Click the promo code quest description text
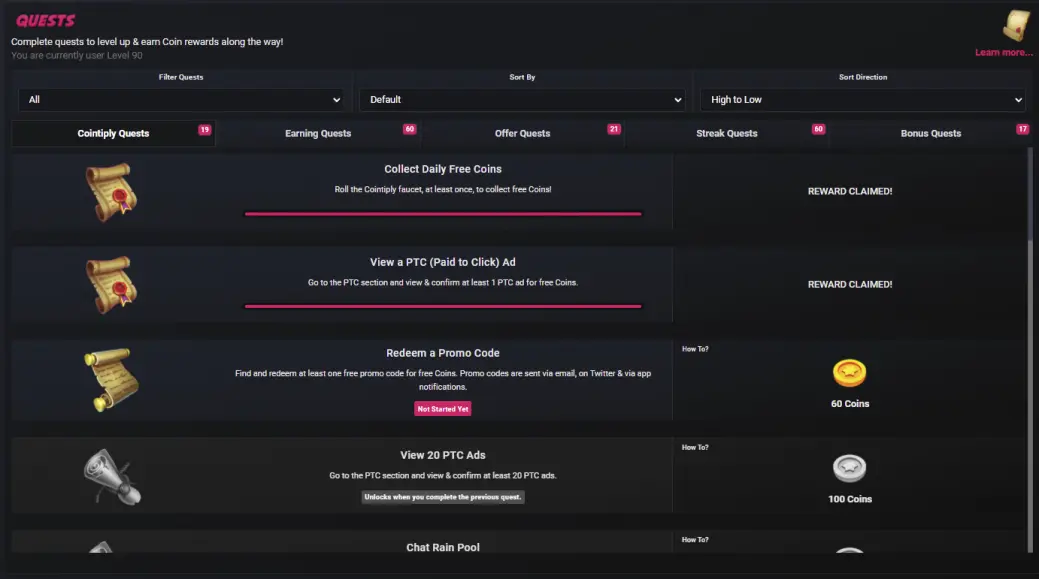 click(x=443, y=380)
